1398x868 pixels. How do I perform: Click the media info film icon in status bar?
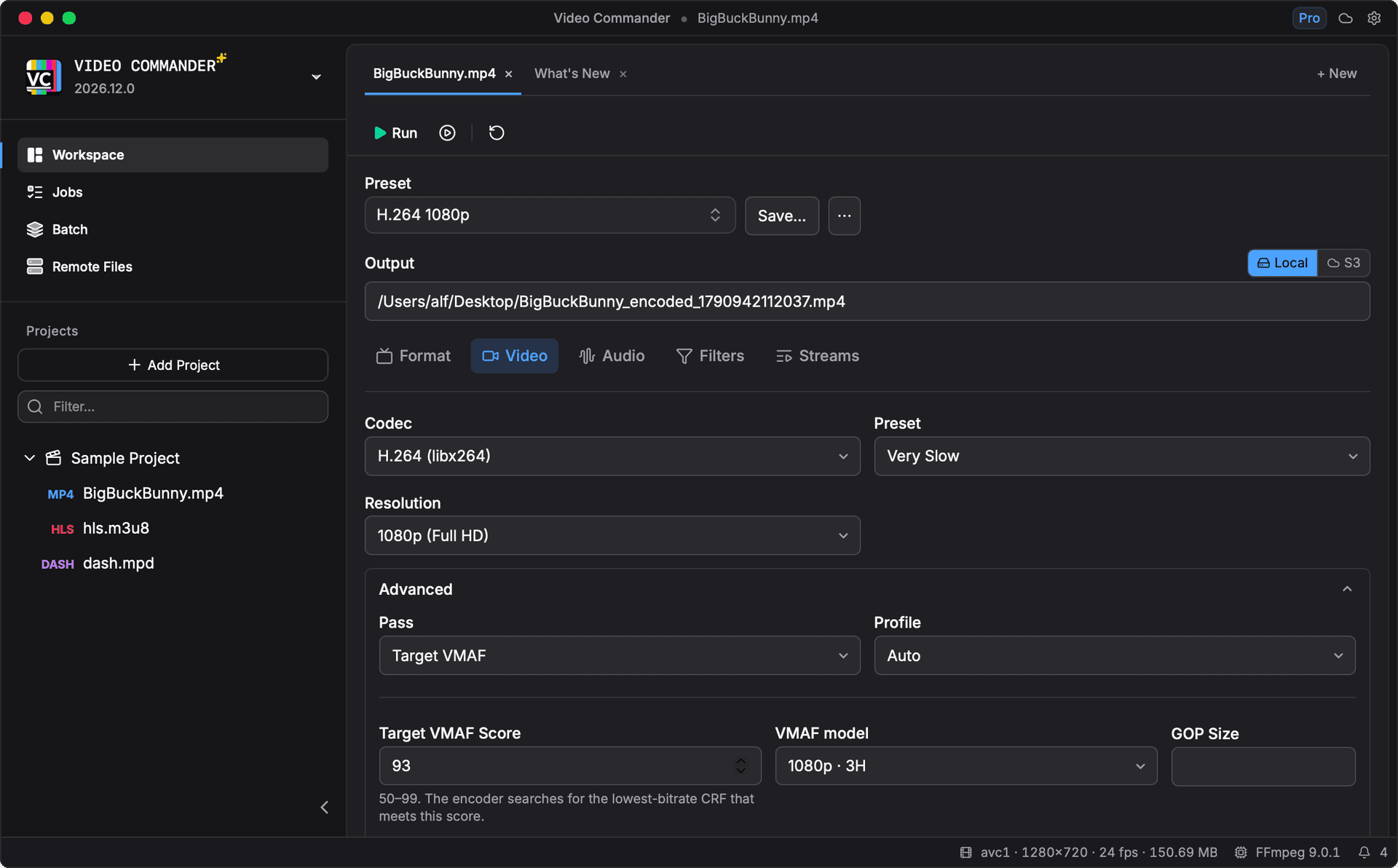coord(965,852)
